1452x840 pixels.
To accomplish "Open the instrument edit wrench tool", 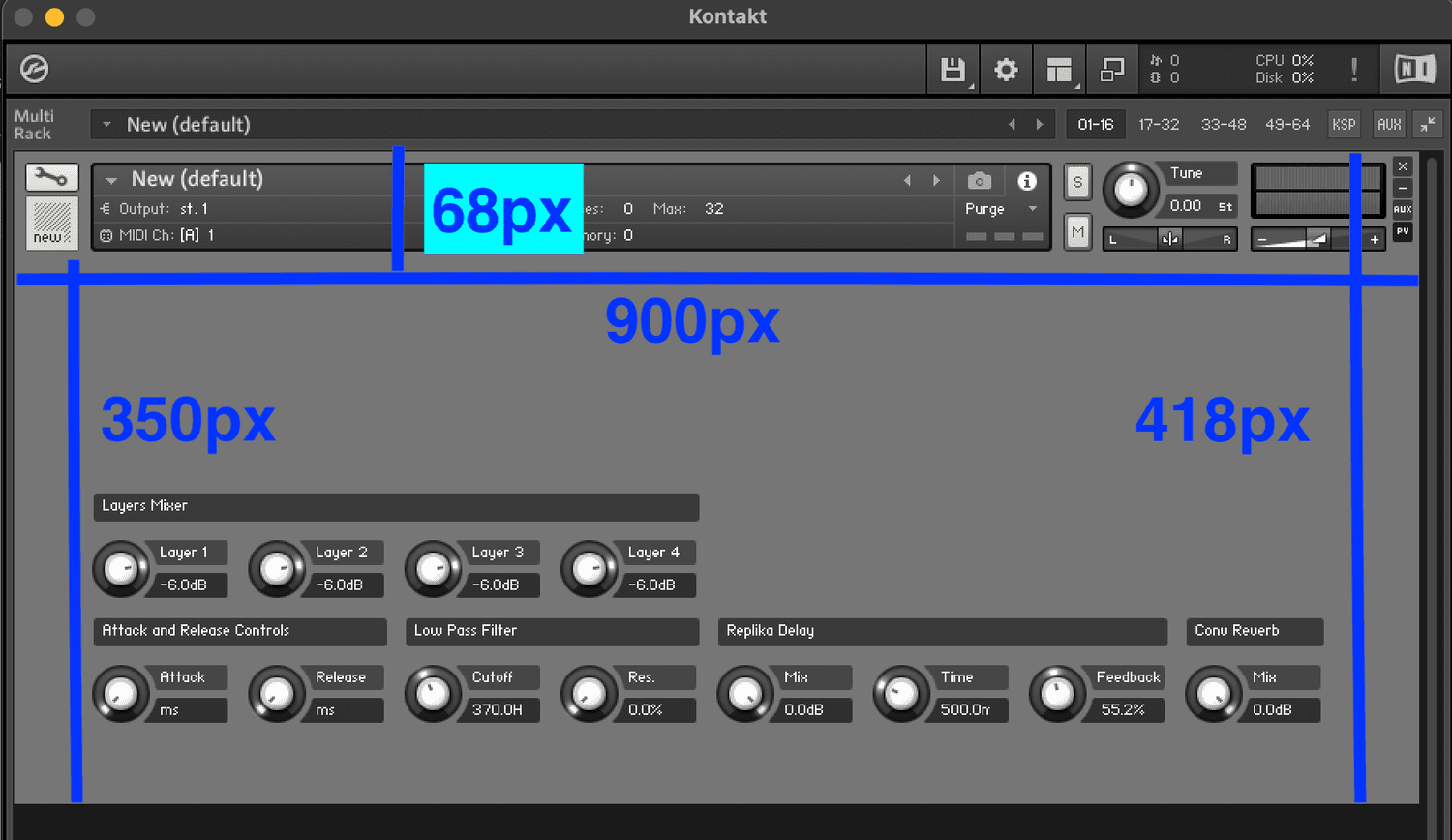I will click(50, 177).
